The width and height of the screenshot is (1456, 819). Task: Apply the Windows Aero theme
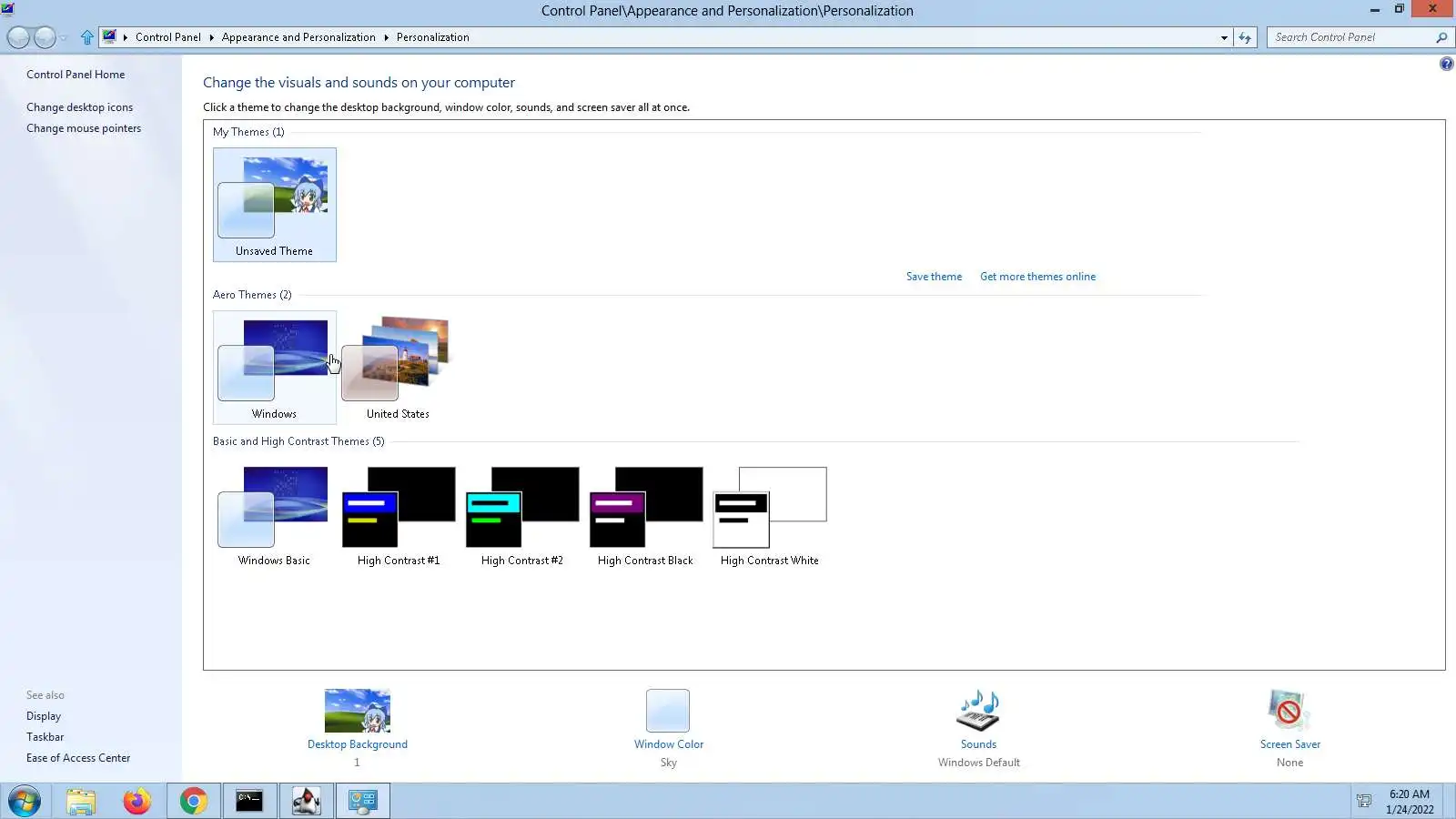pyautogui.click(x=274, y=368)
